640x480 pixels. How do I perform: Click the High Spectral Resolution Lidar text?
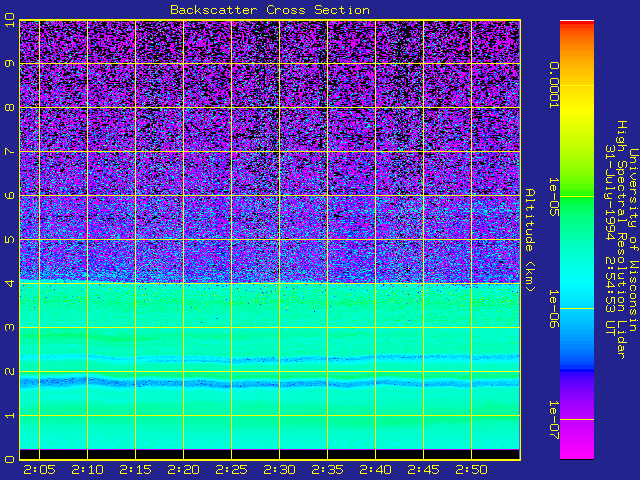point(622,240)
